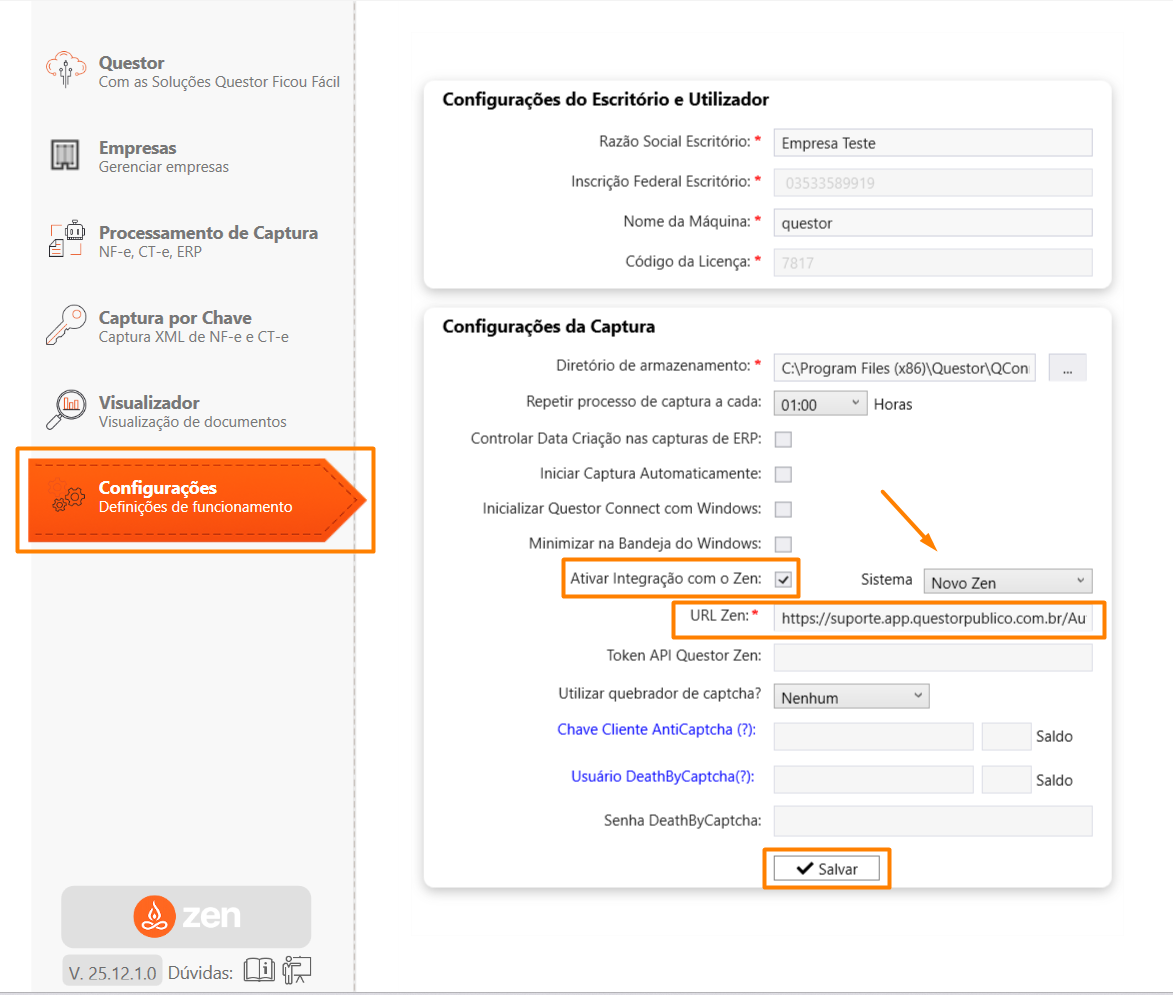
Task: Open the help manual book icon
Action: [x=259, y=970]
